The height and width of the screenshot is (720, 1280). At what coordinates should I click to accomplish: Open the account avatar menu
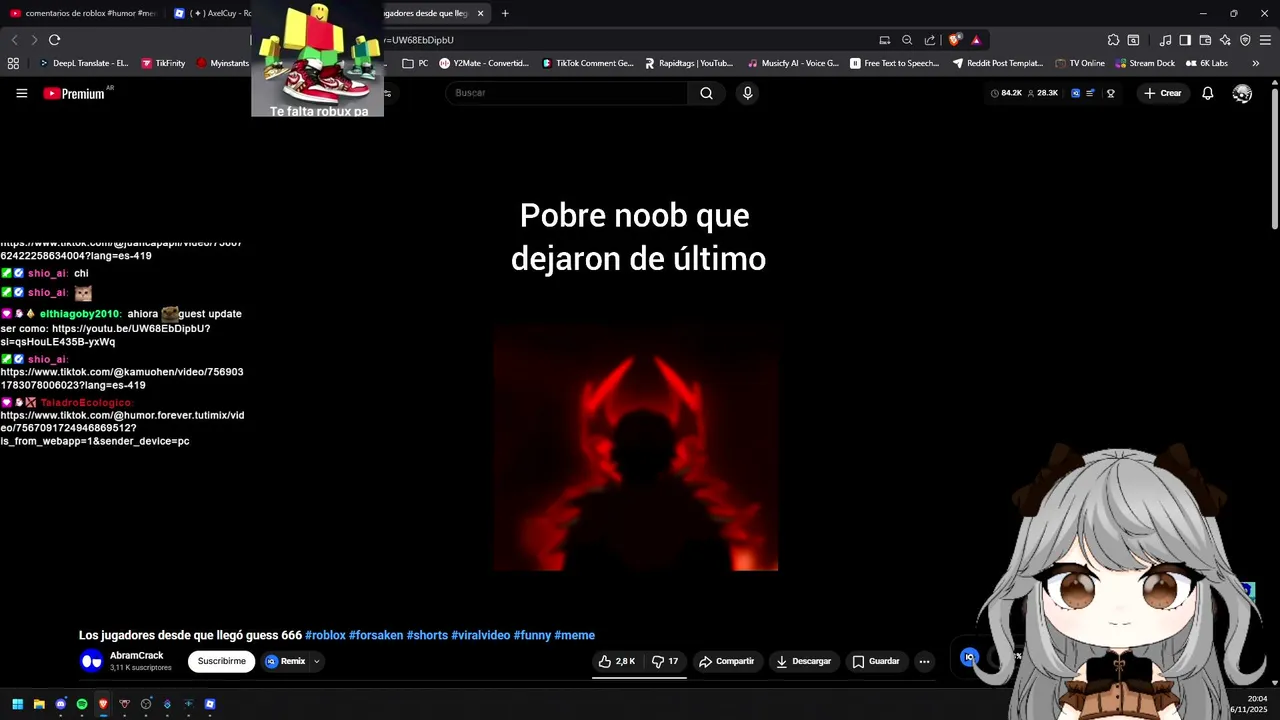click(1242, 93)
